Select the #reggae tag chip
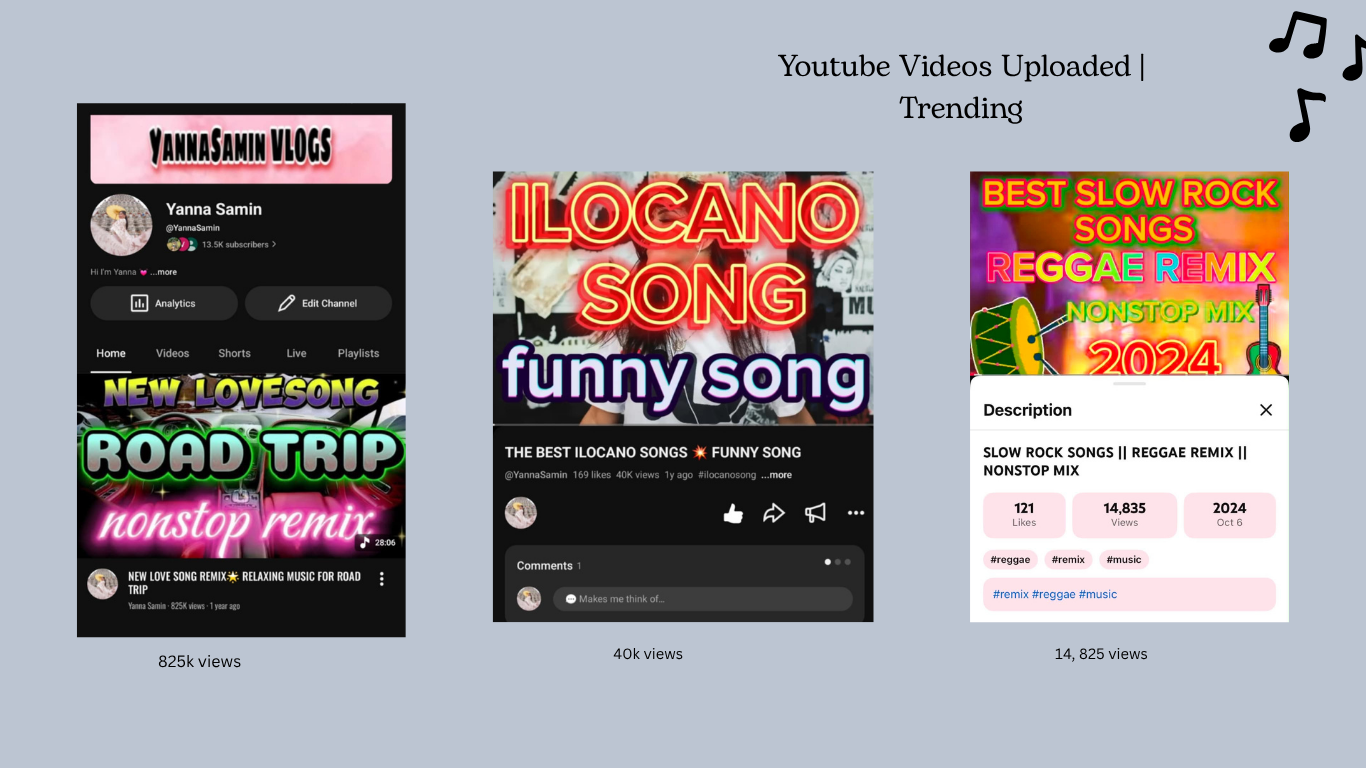The height and width of the screenshot is (768, 1366). click(1011, 560)
